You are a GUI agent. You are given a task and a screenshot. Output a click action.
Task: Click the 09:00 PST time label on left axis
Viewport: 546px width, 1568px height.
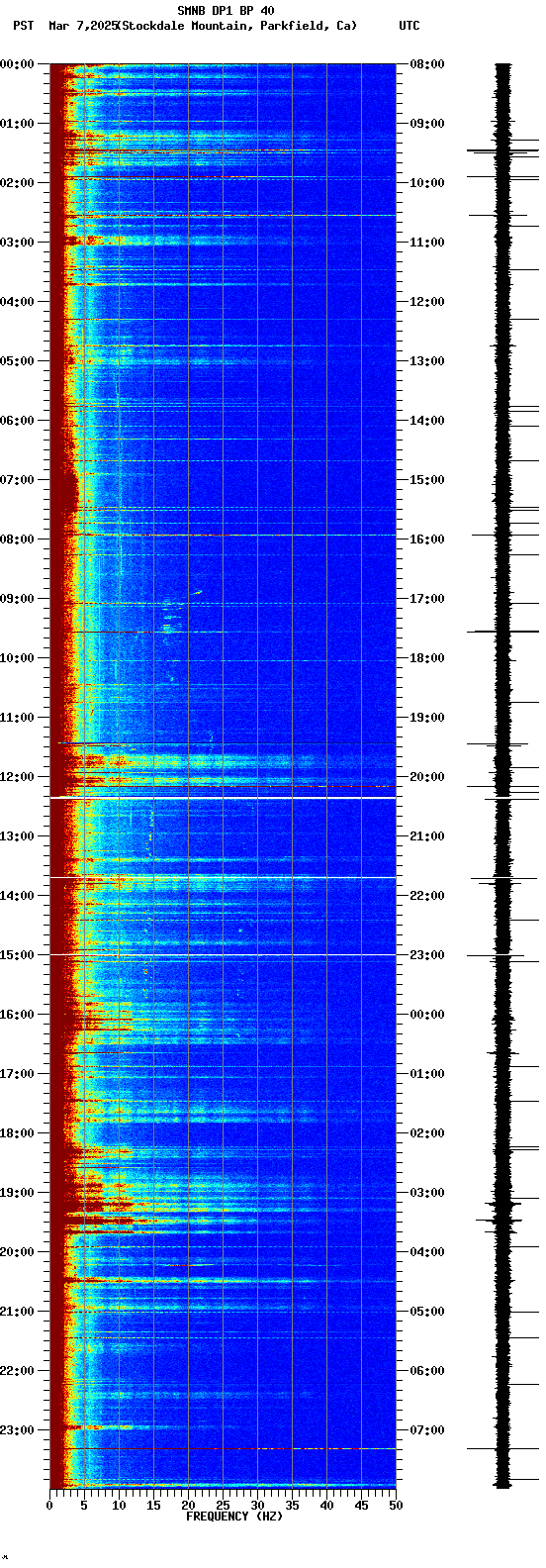pos(16,599)
